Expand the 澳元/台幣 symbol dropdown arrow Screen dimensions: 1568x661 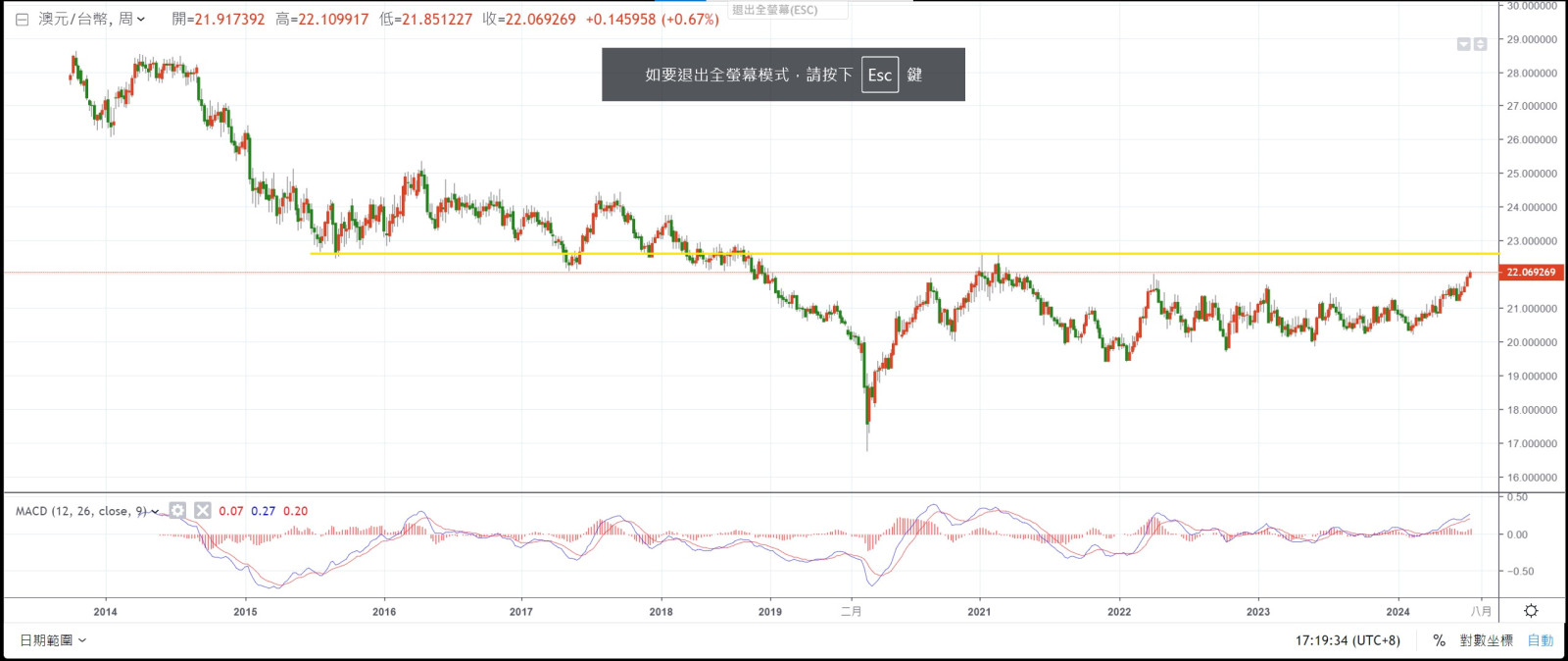[x=141, y=20]
